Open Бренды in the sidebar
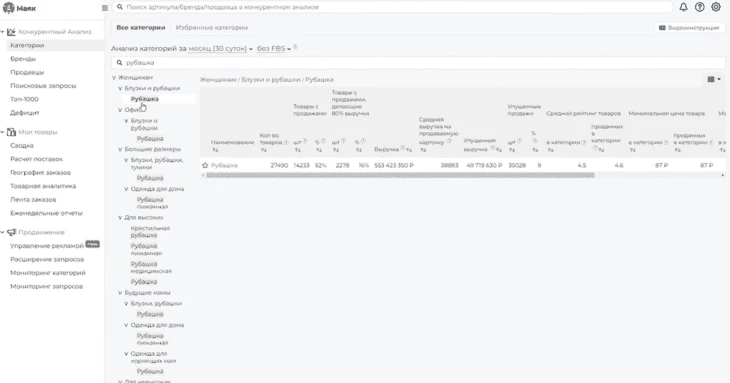The height and width of the screenshot is (383, 730). point(23,59)
